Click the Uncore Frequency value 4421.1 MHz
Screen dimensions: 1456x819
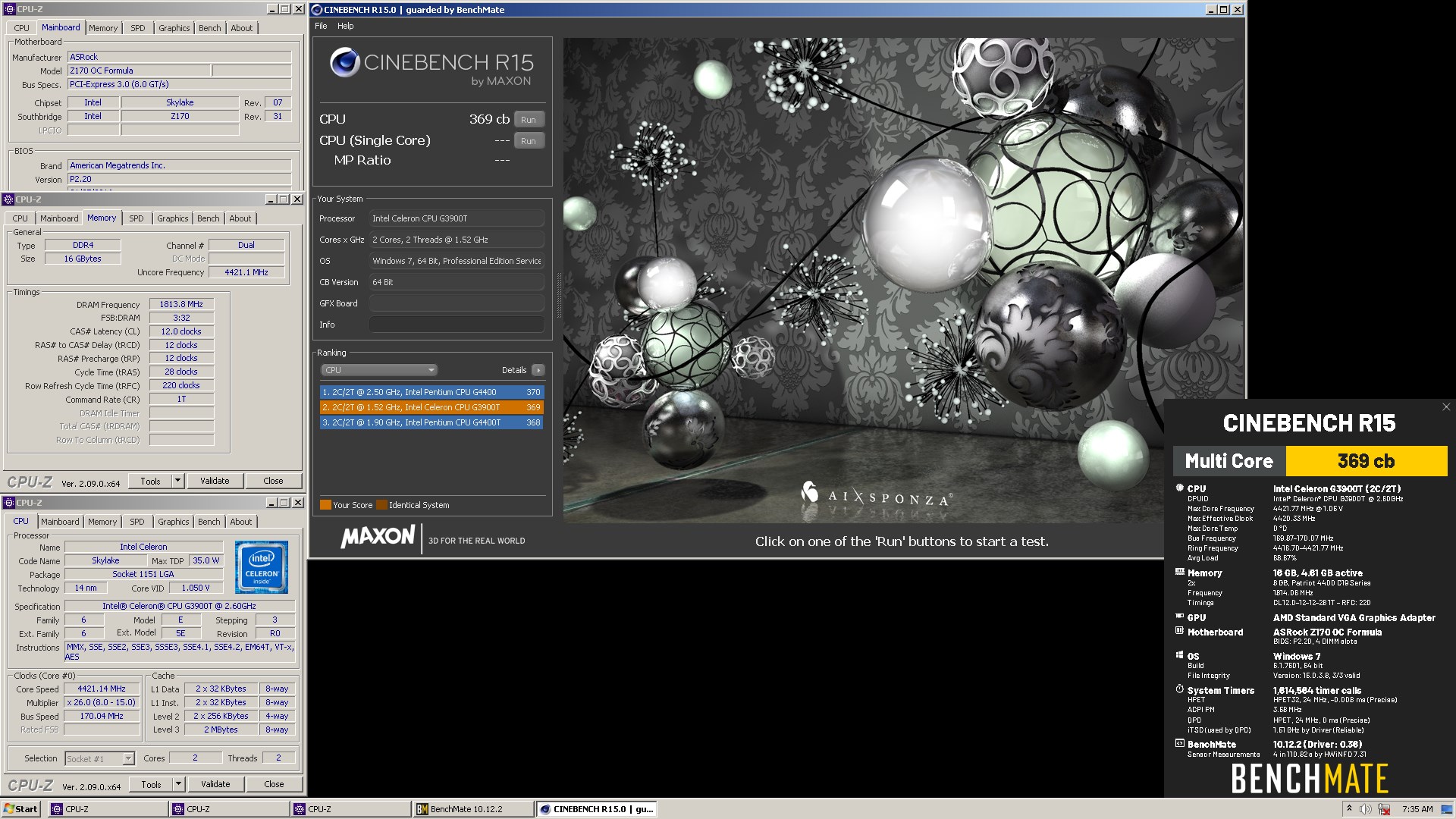[x=246, y=272]
